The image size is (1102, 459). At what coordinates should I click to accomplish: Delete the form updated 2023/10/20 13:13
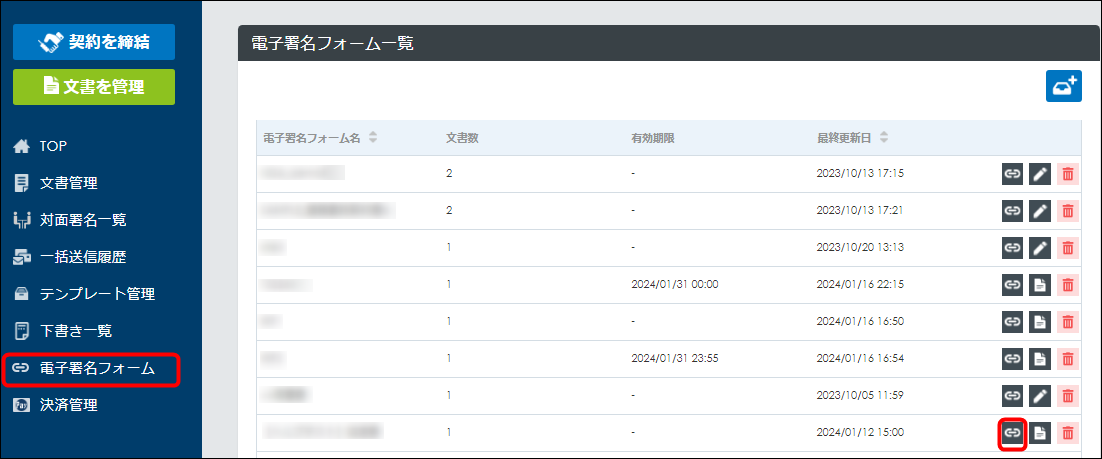click(x=1068, y=247)
